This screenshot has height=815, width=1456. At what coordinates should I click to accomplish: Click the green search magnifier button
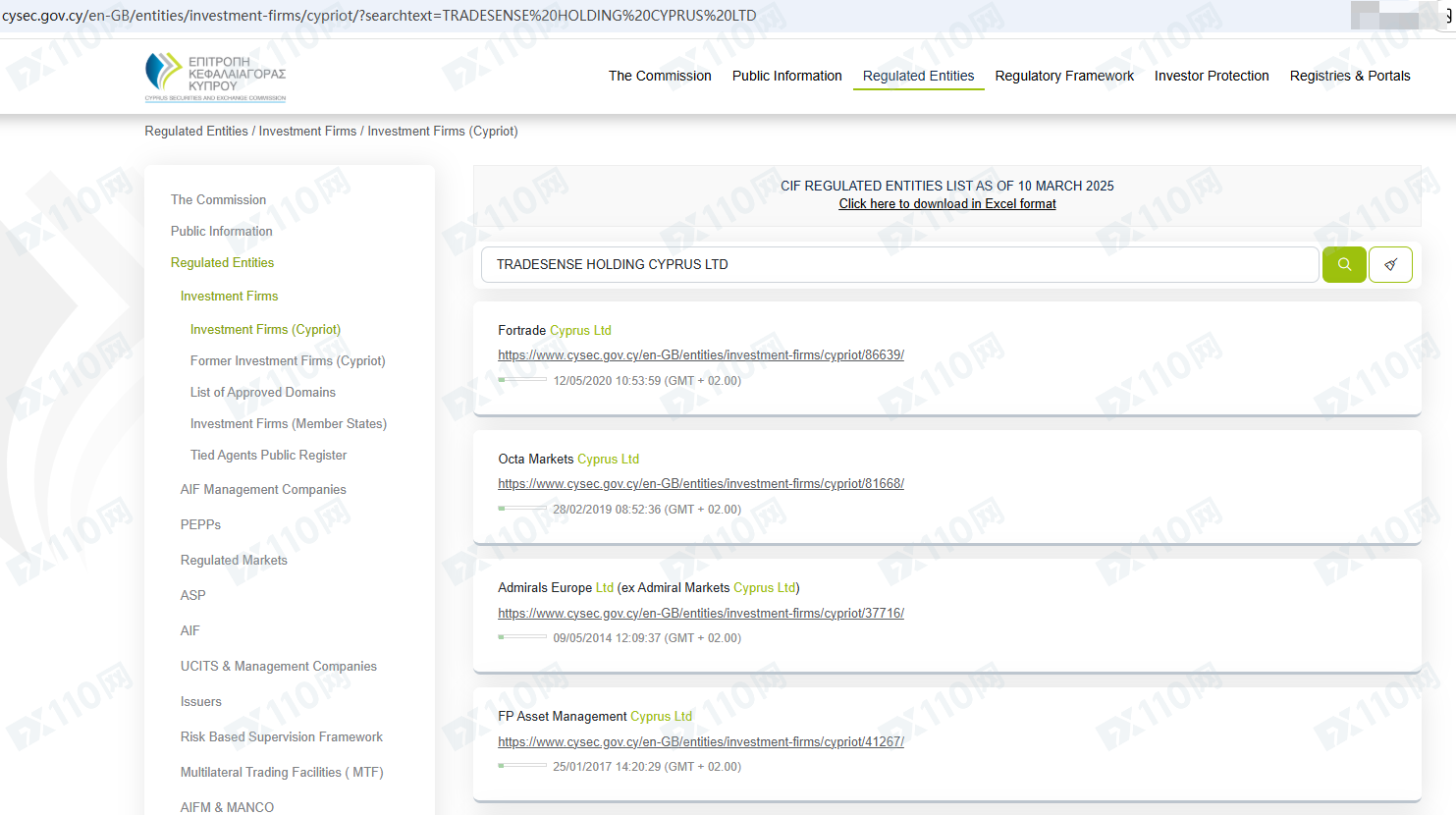pos(1344,264)
